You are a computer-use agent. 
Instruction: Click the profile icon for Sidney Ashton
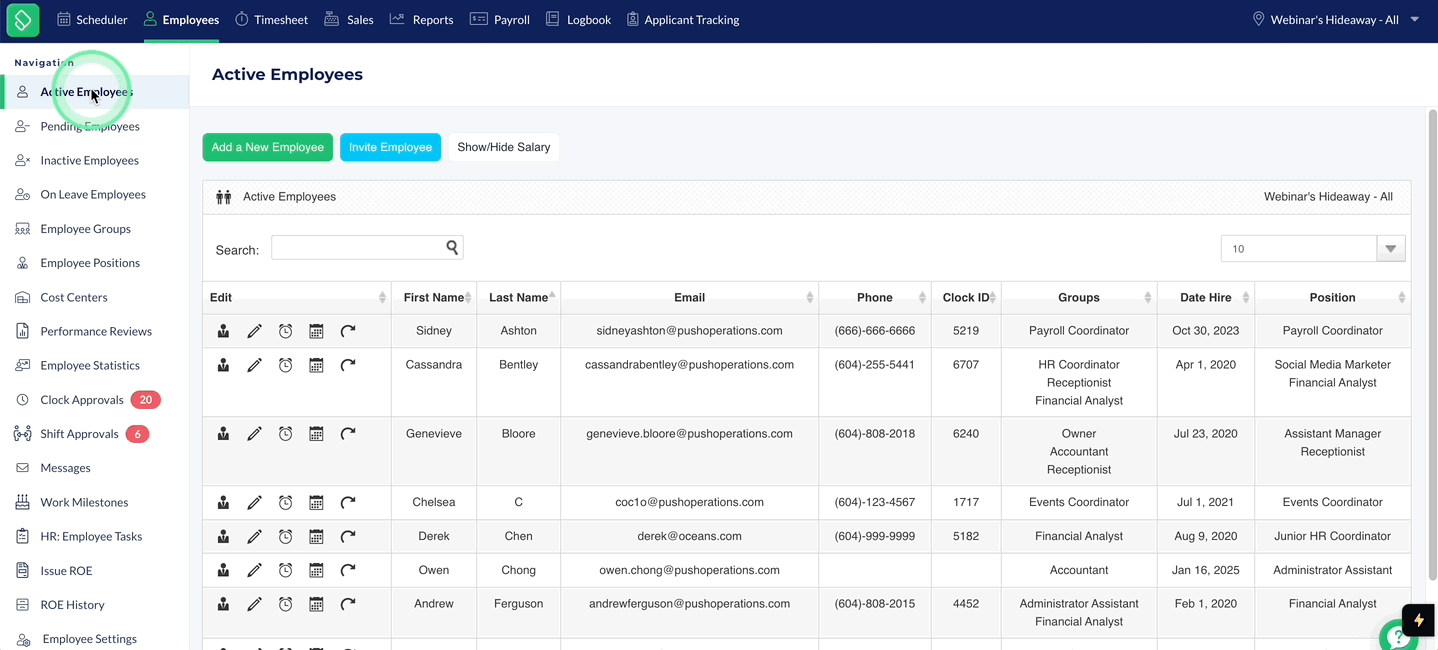pos(223,331)
